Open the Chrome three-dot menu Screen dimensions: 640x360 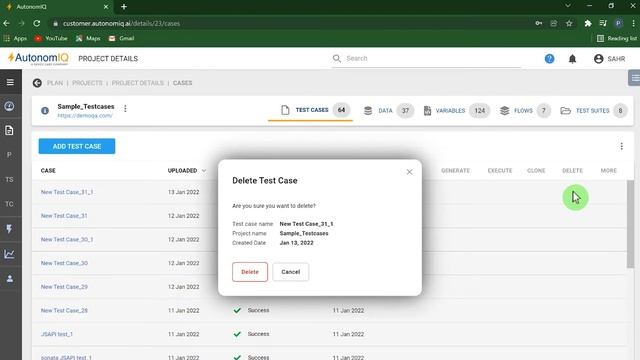click(633, 23)
